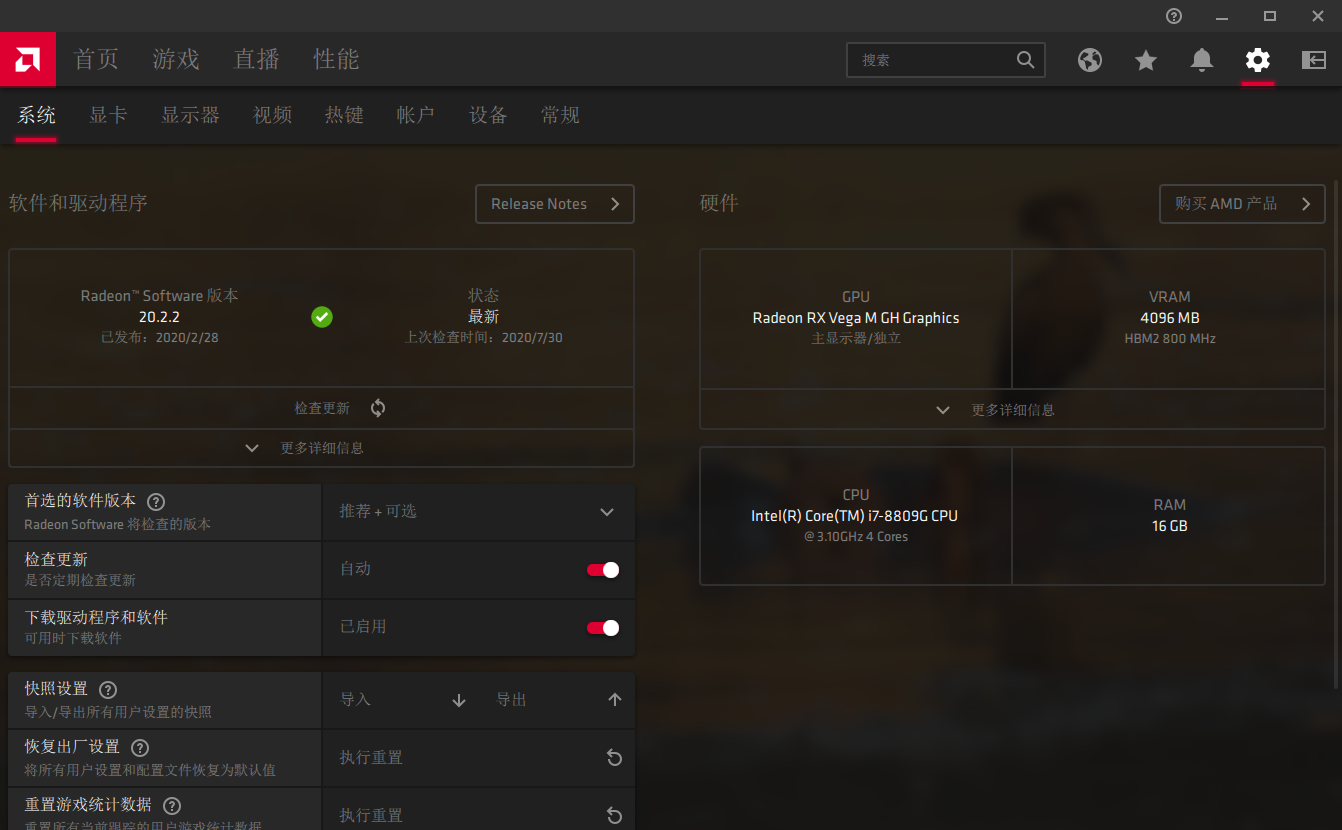Open the web browser globe icon
Image resolution: width=1342 pixels, height=830 pixels.
(1090, 60)
